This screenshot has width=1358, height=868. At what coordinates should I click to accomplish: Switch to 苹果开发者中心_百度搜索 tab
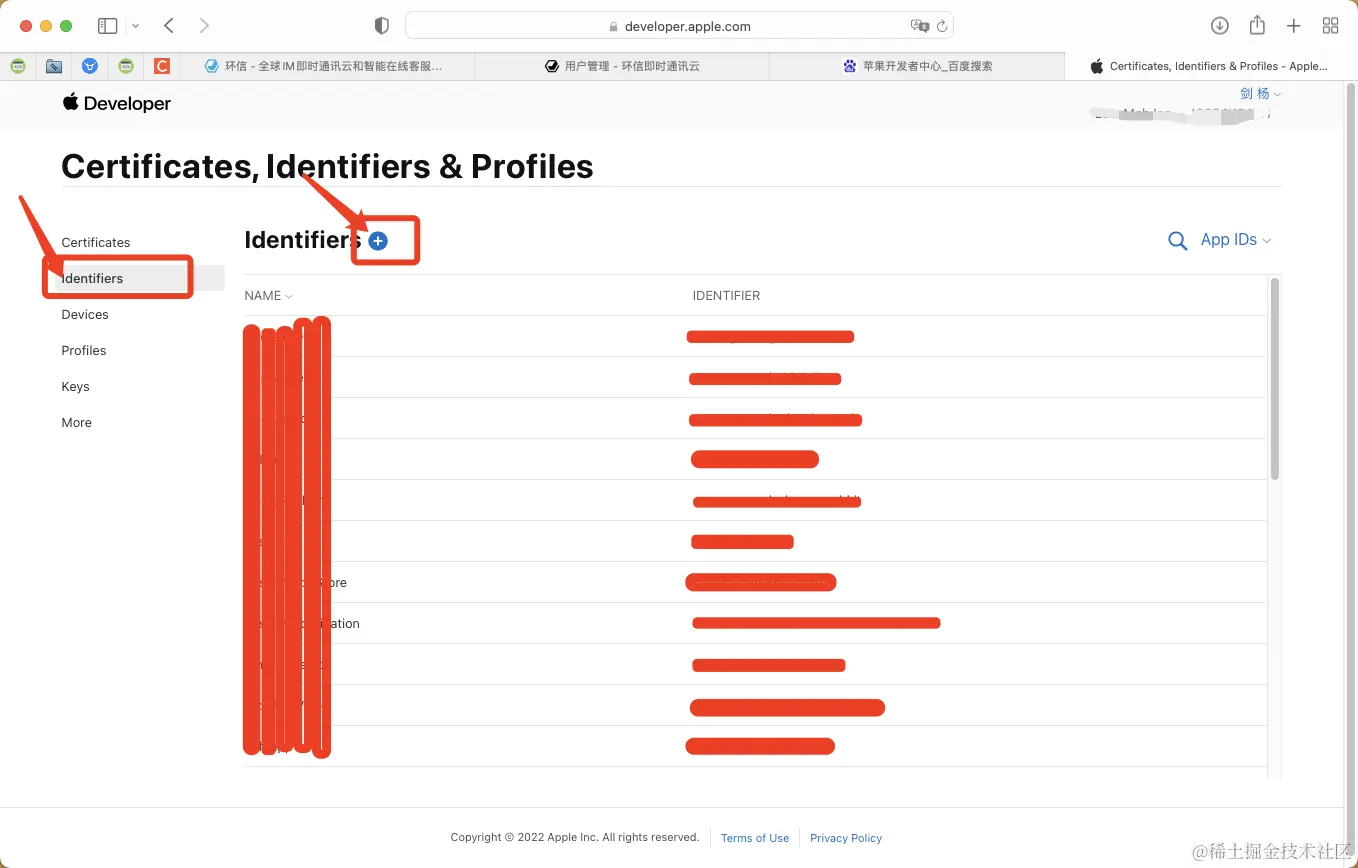pyautogui.click(x=917, y=66)
